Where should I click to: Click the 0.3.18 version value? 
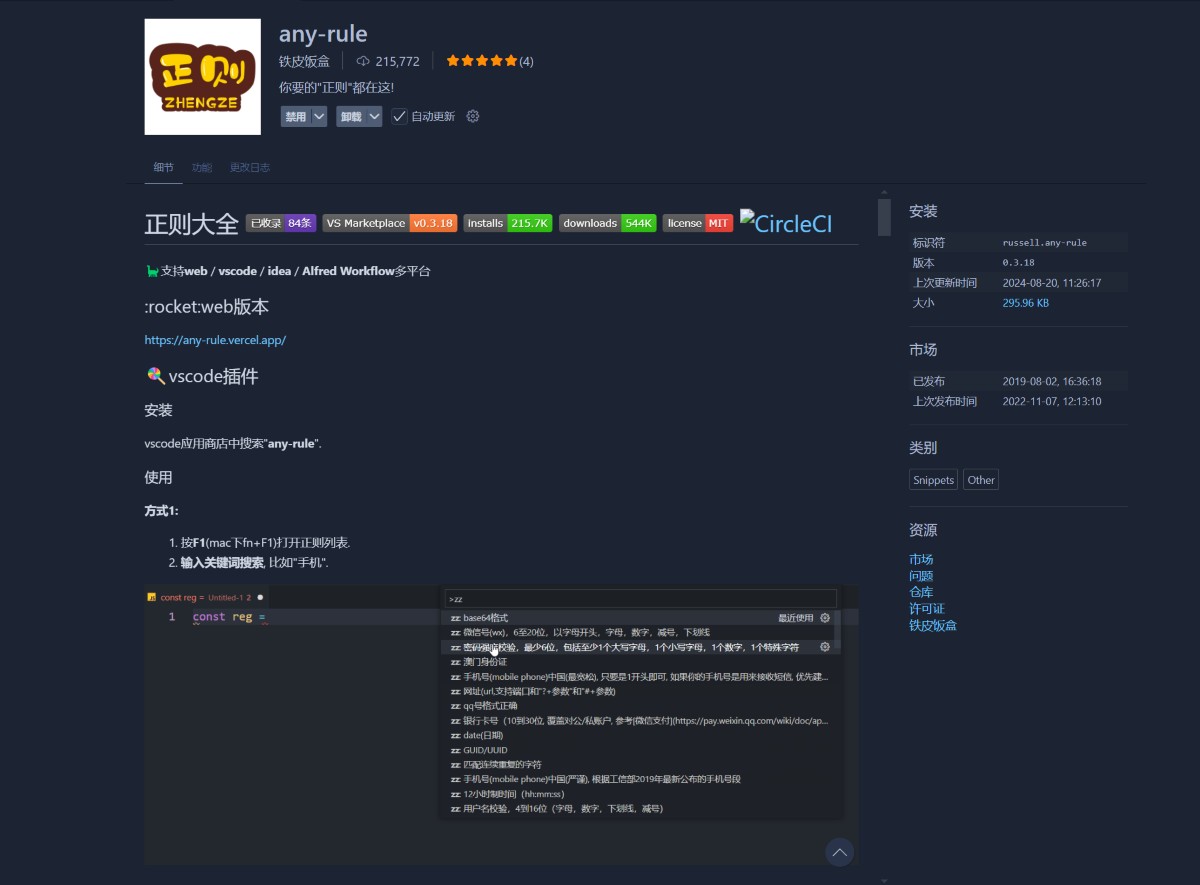pos(1020,263)
